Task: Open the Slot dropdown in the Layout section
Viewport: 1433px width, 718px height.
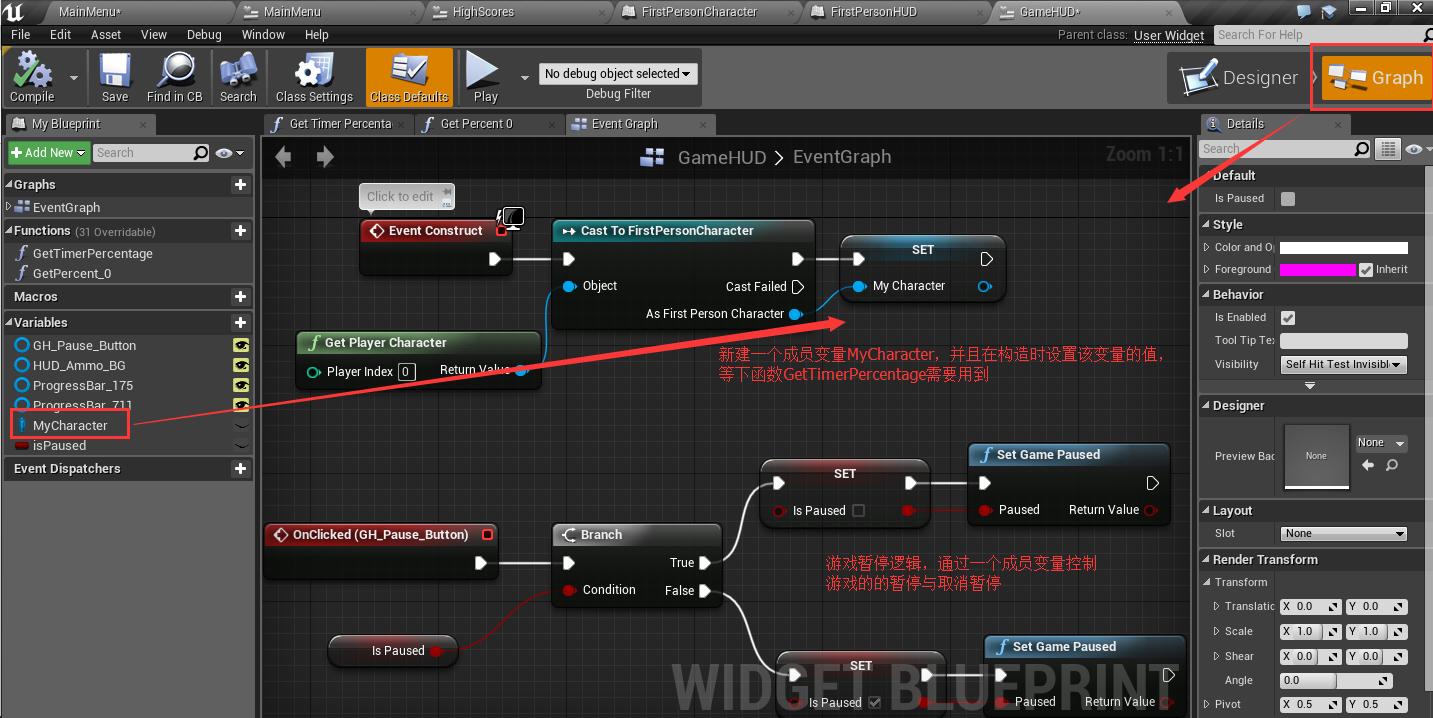Action: click(1343, 533)
